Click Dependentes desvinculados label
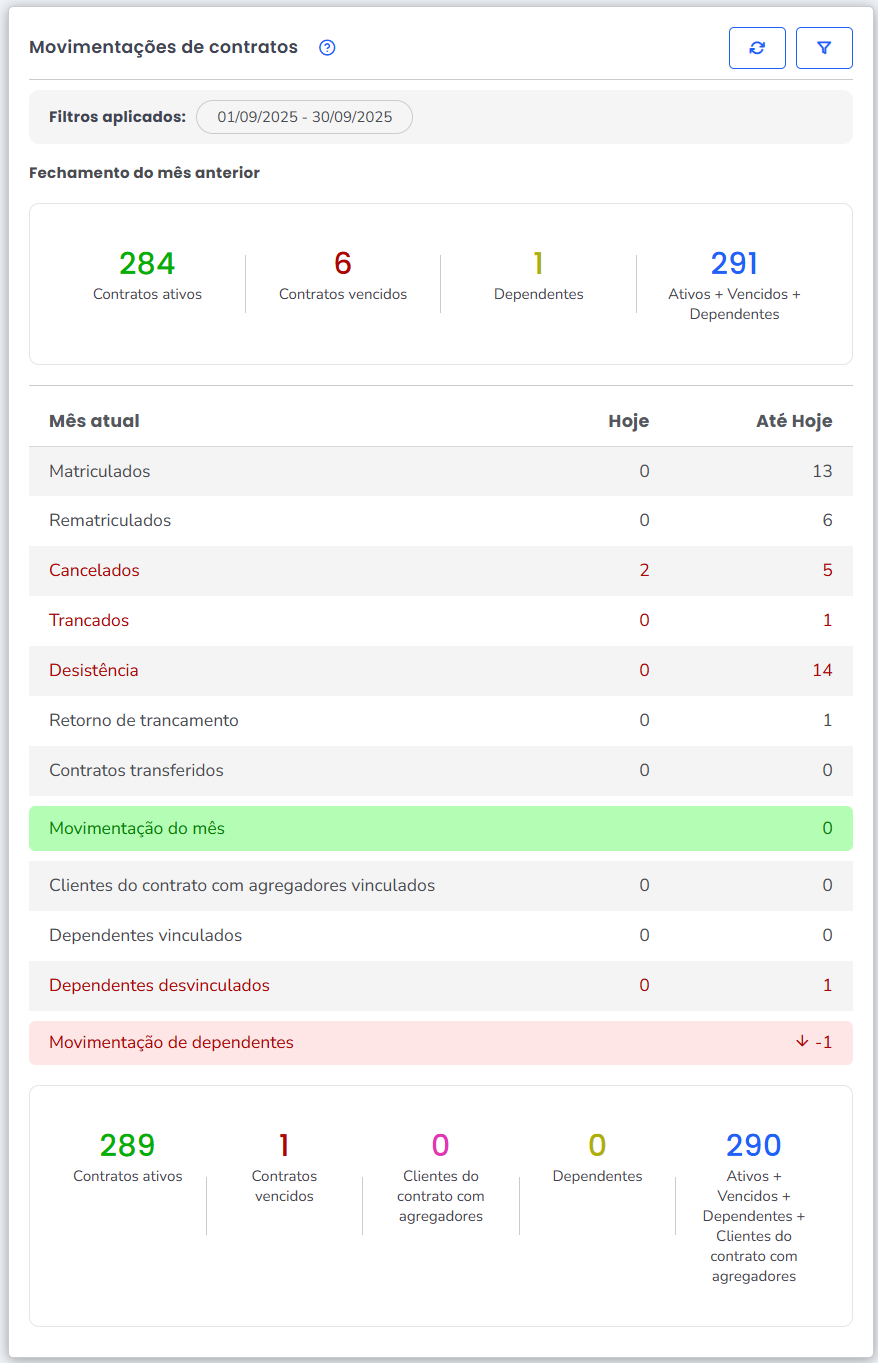This screenshot has height=1363, width=878. click(x=159, y=985)
